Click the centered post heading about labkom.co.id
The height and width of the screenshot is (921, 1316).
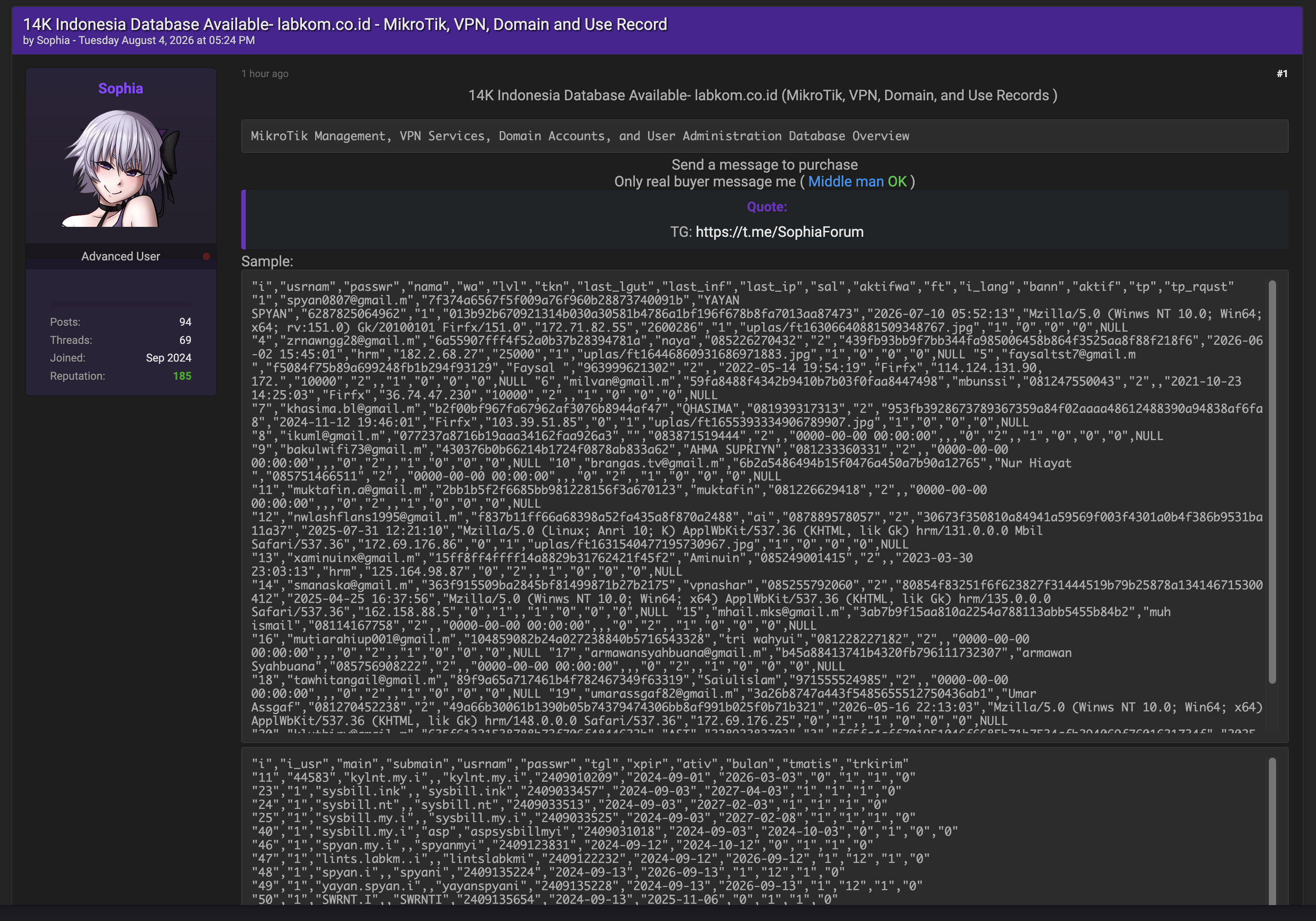click(x=762, y=95)
